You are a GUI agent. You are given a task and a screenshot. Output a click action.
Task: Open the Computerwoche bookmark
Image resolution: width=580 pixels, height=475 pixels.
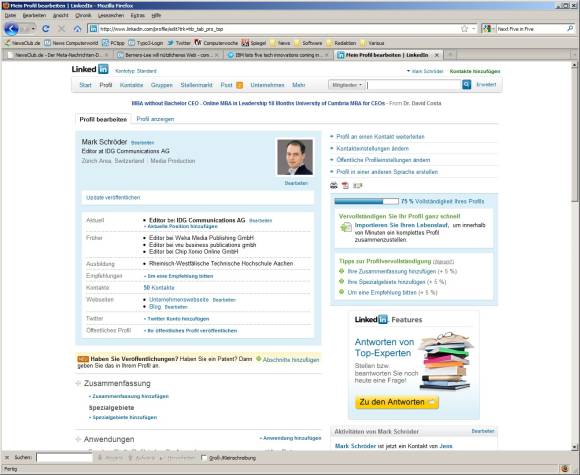coord(216,43)
